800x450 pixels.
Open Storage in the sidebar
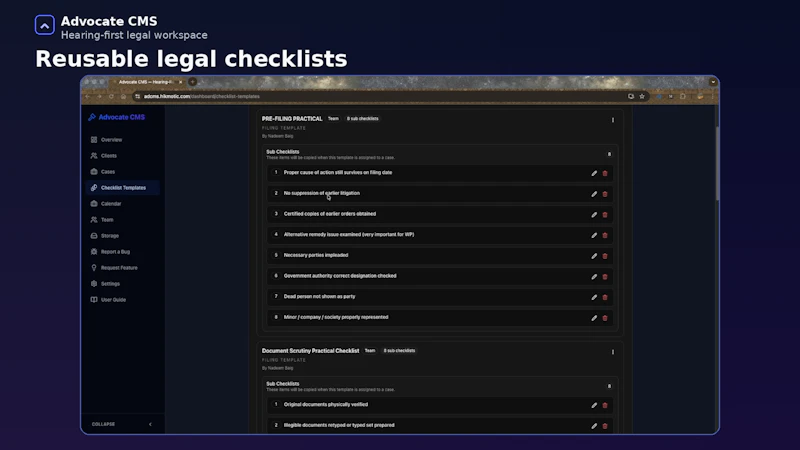[x=122, y=236]
